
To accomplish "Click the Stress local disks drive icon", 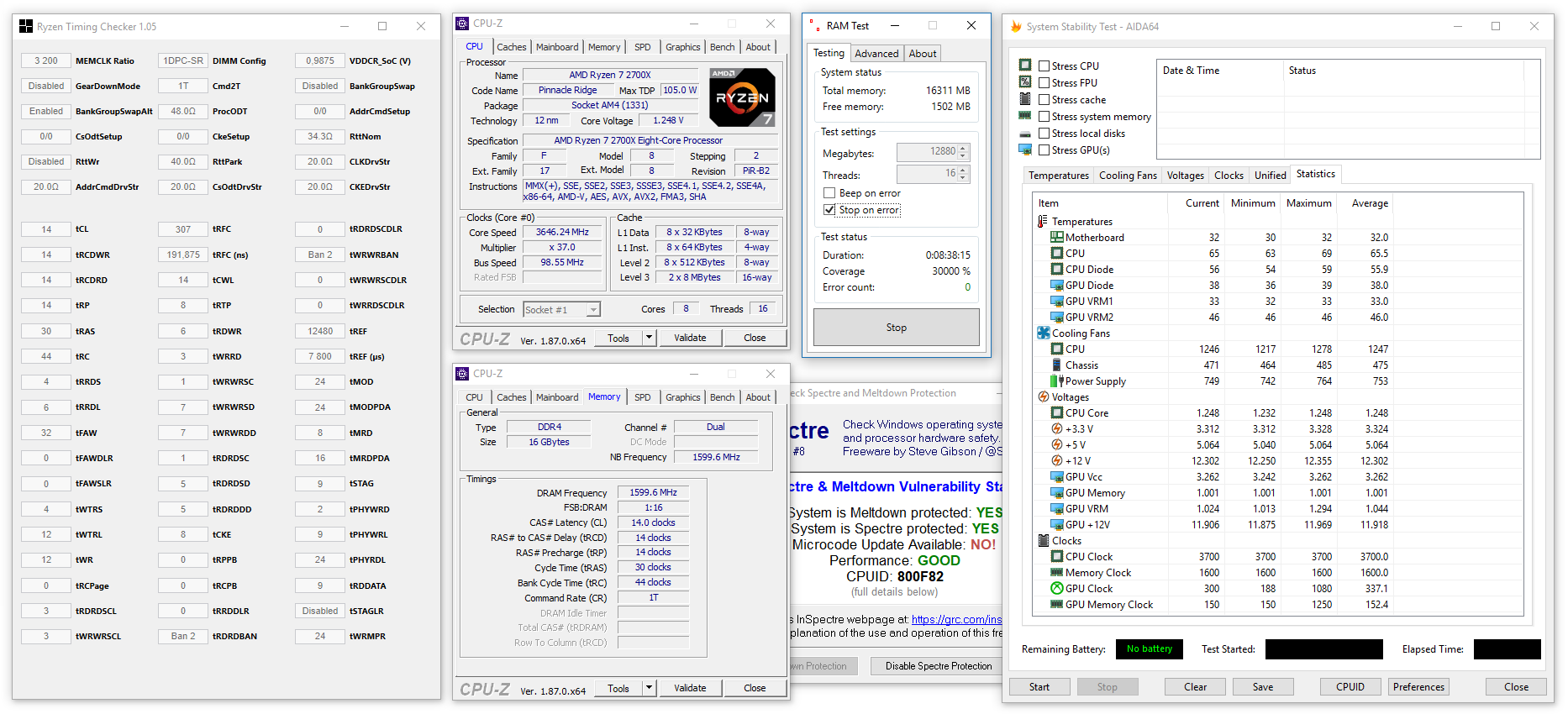I will coord(1025,134).
